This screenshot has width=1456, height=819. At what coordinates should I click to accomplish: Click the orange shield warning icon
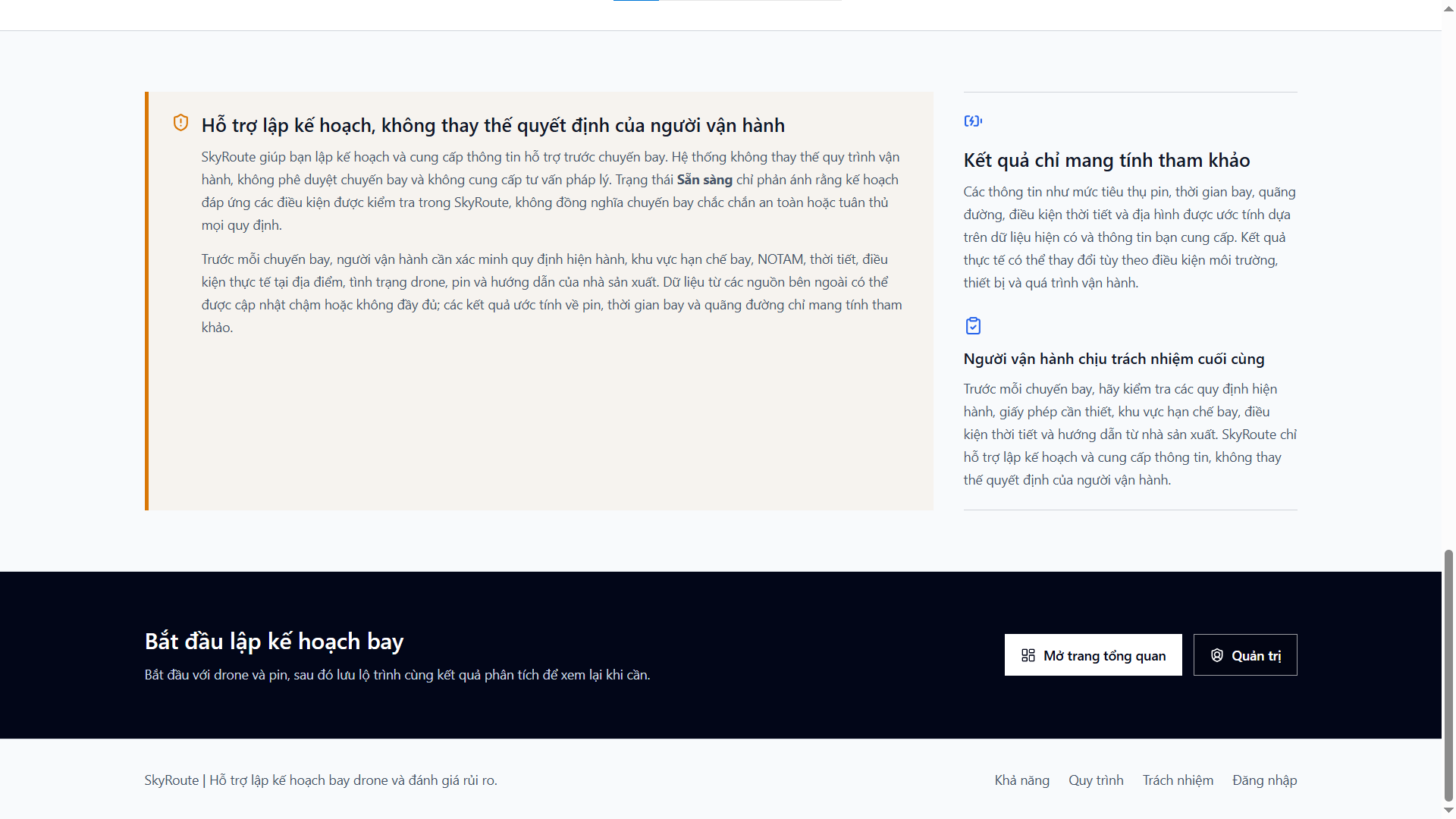[x=180, y=122]
